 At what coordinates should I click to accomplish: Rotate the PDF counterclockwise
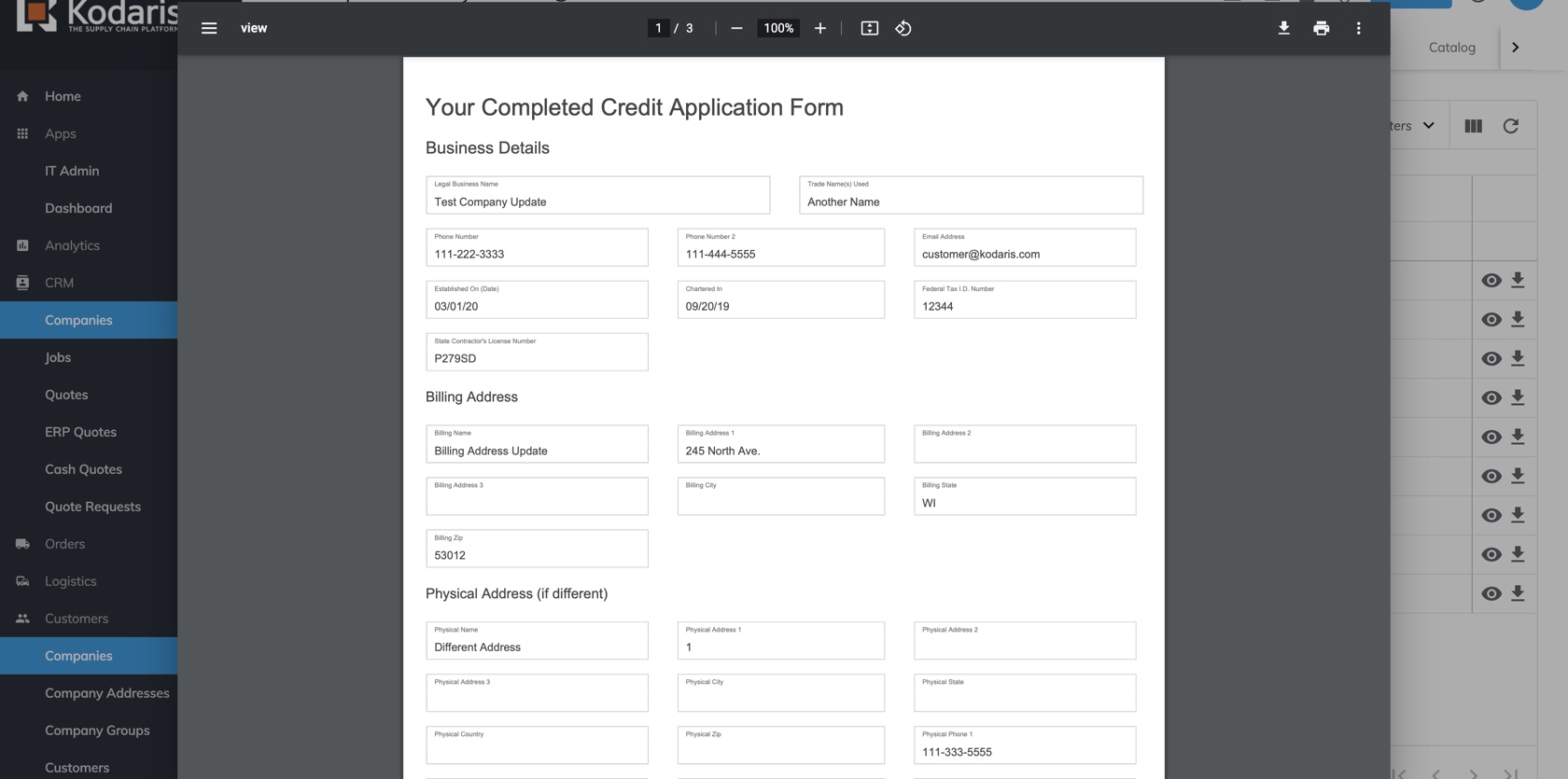903,28
